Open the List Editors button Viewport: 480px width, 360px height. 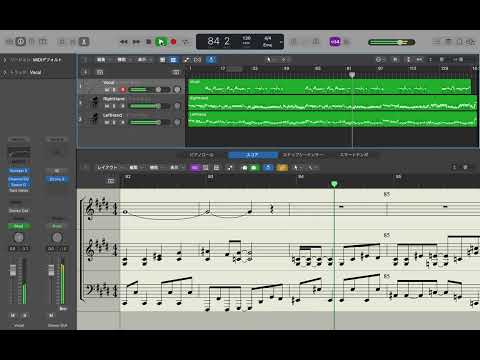436,42
